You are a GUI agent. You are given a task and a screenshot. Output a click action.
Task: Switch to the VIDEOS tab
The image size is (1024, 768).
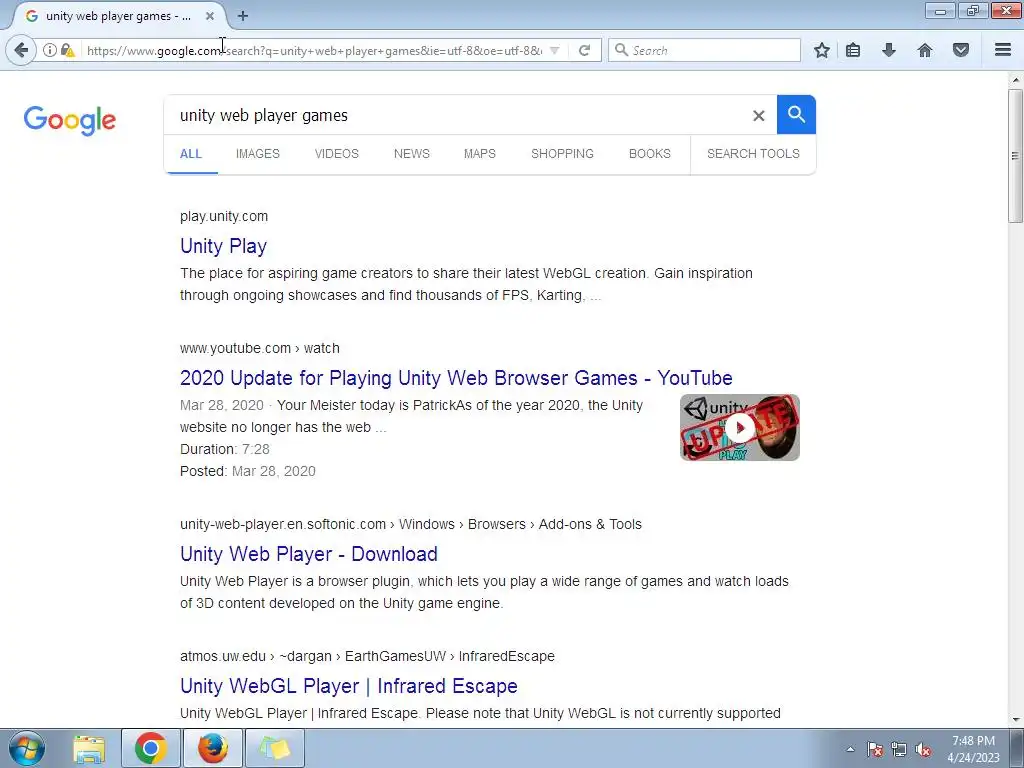(336, 153)
